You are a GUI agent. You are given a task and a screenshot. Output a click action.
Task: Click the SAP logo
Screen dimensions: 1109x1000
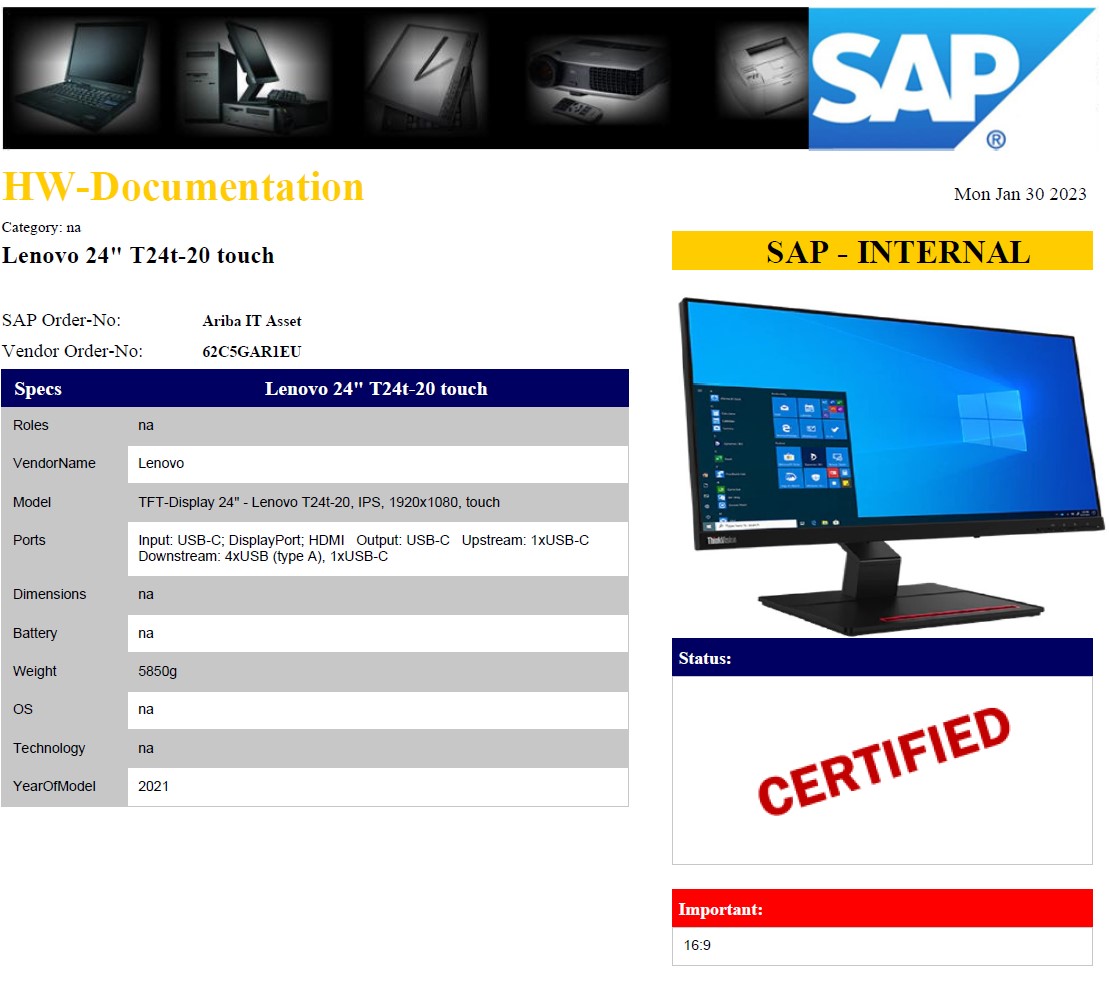click(951, 79)
